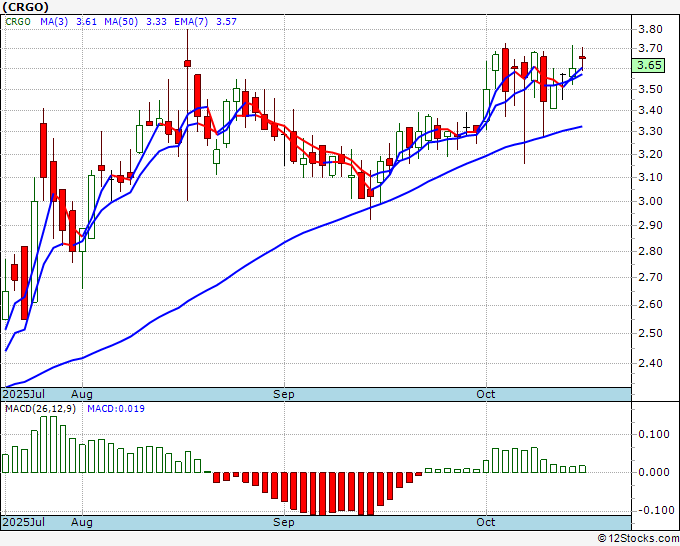This screenshot has height=546, width=680.
Task: Click the MA(50) value 3.33
Action: coord(156,22)
